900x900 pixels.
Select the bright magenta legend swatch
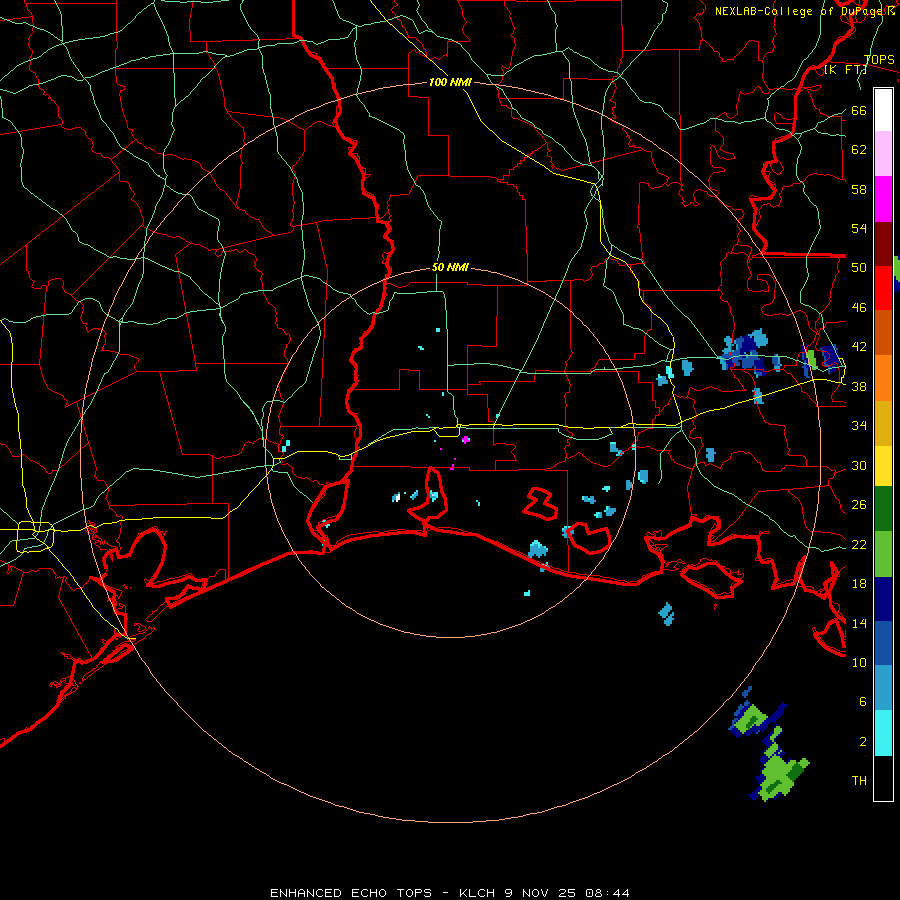[883, 199]
